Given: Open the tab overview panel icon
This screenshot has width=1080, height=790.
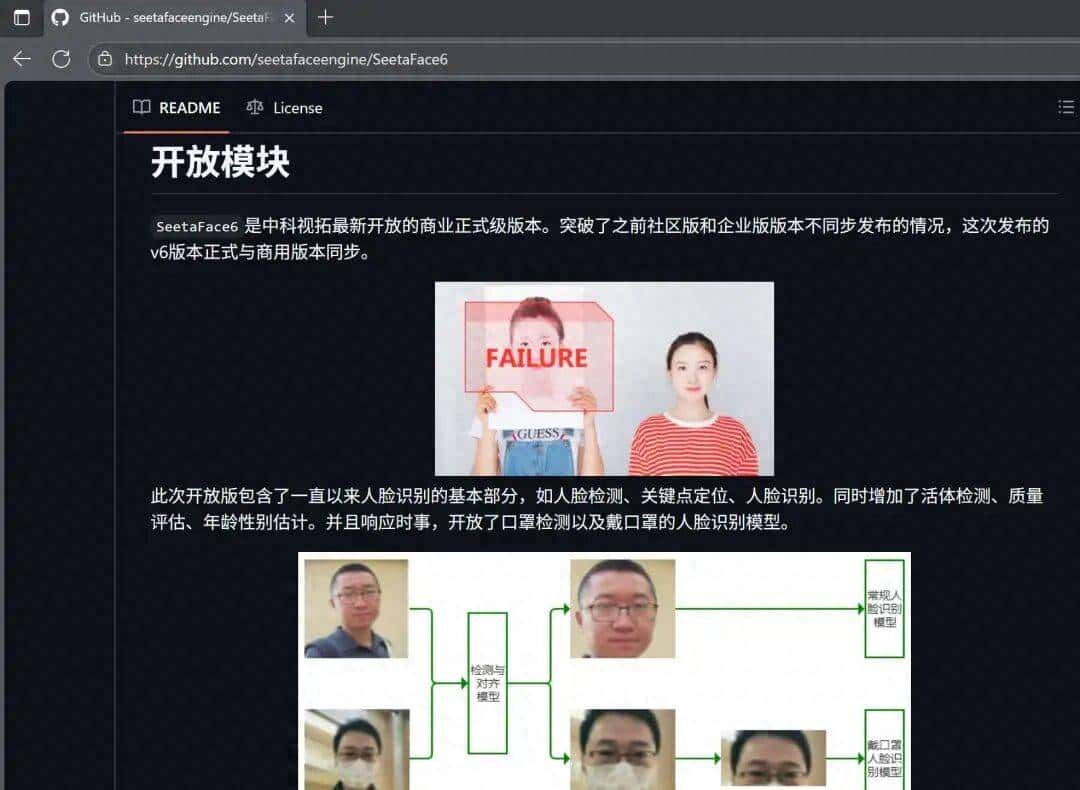Looking at the screenshot, I should point(22,17).
